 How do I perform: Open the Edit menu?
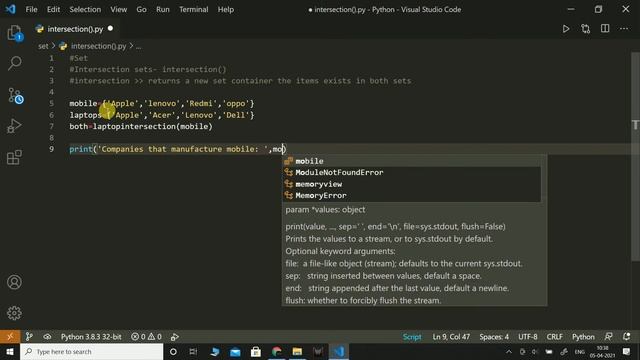coord(53,9)
